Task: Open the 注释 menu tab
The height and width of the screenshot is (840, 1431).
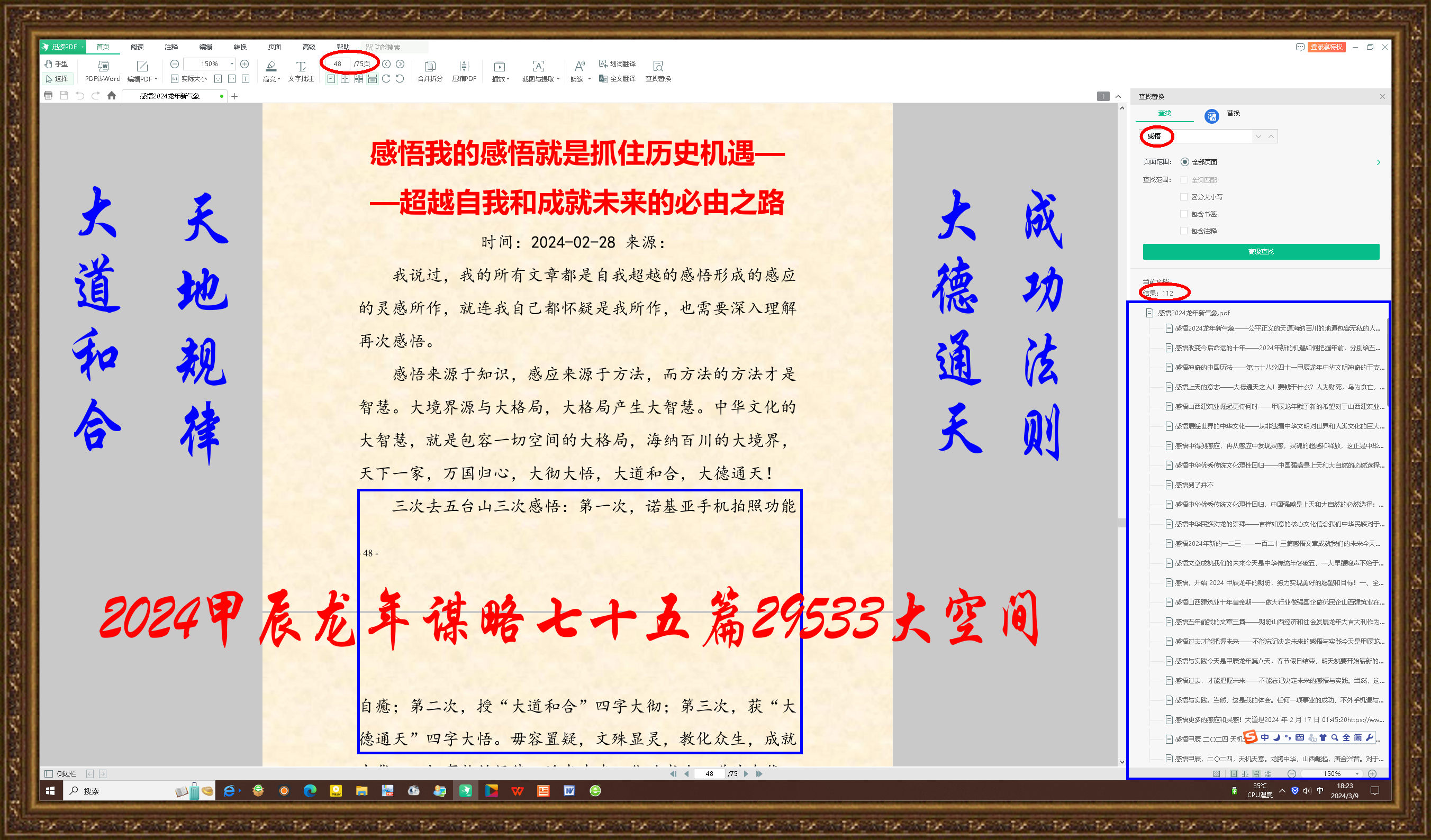Action: pyautogui.click(x=171, y=47)
